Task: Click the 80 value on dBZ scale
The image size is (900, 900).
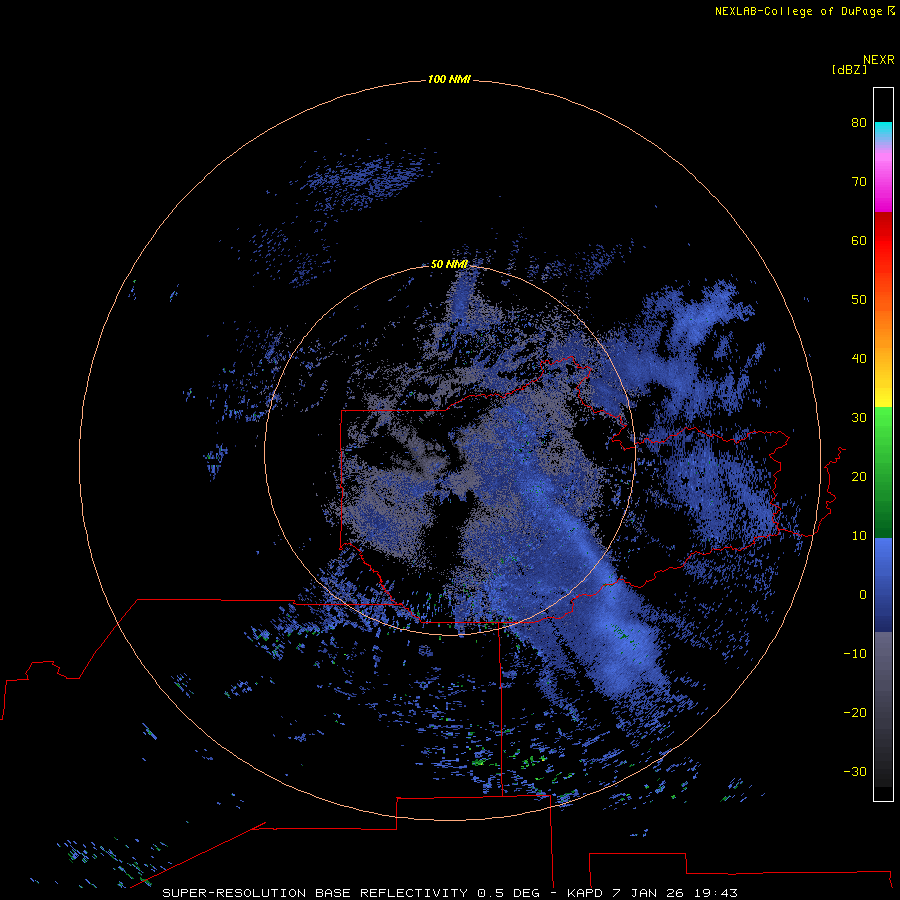Action: [x=859, y=122]
